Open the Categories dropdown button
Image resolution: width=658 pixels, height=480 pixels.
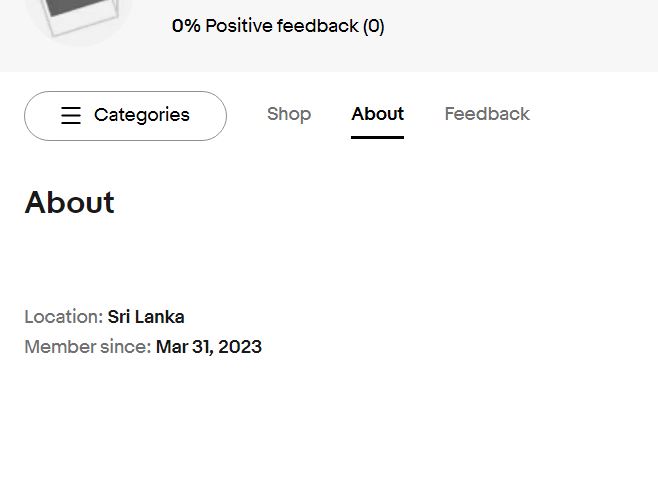pyautogui.click(x=125, y=116)
